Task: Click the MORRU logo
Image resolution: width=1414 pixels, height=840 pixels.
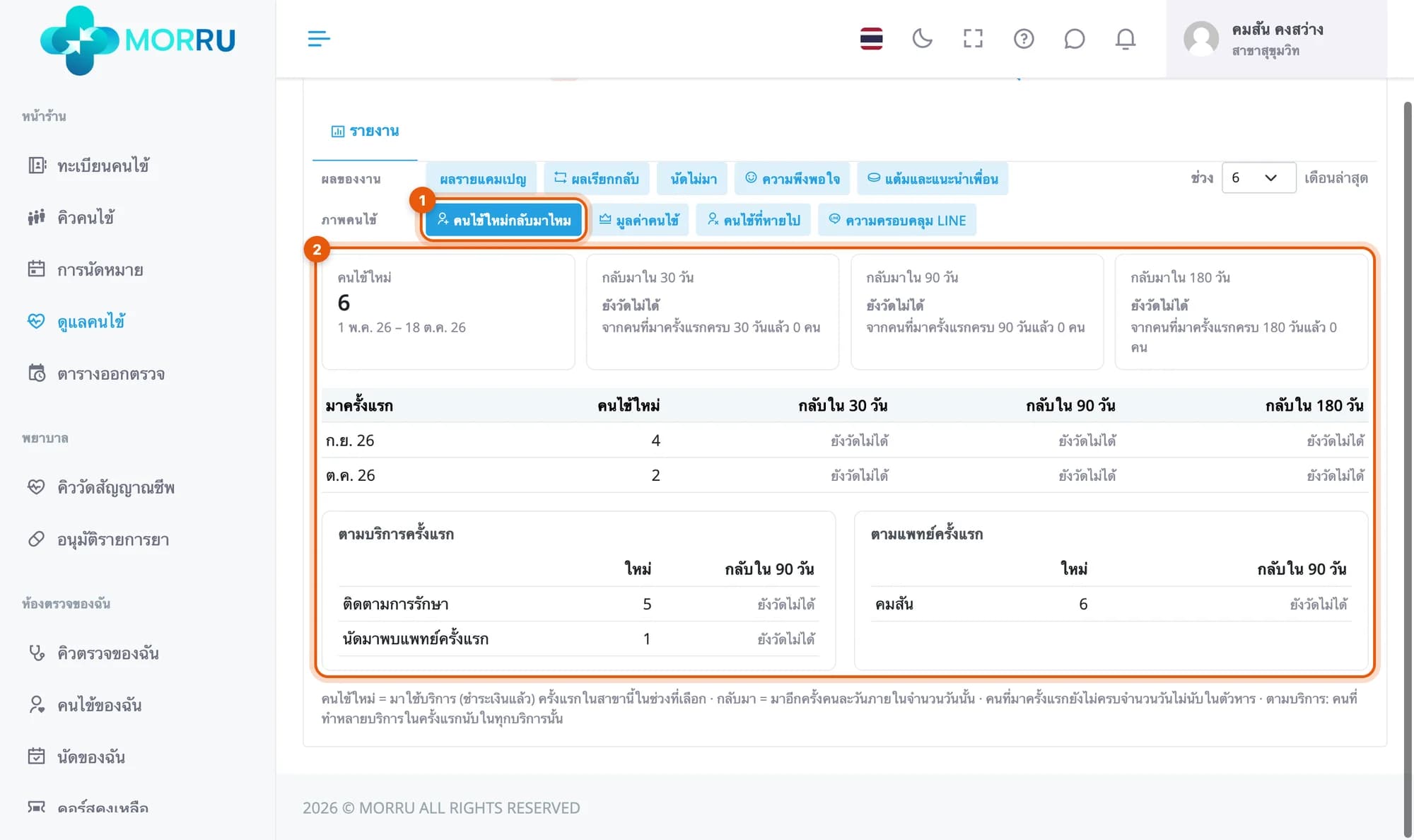Action: [138, 40]
